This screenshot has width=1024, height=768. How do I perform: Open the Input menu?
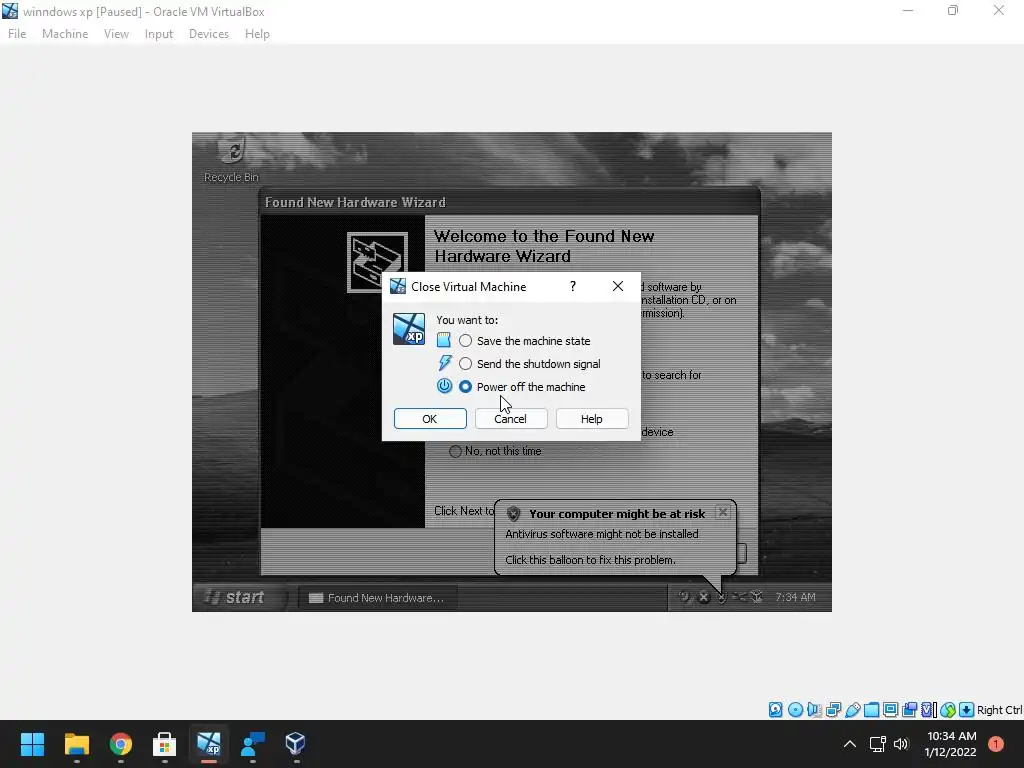(159, 34)
